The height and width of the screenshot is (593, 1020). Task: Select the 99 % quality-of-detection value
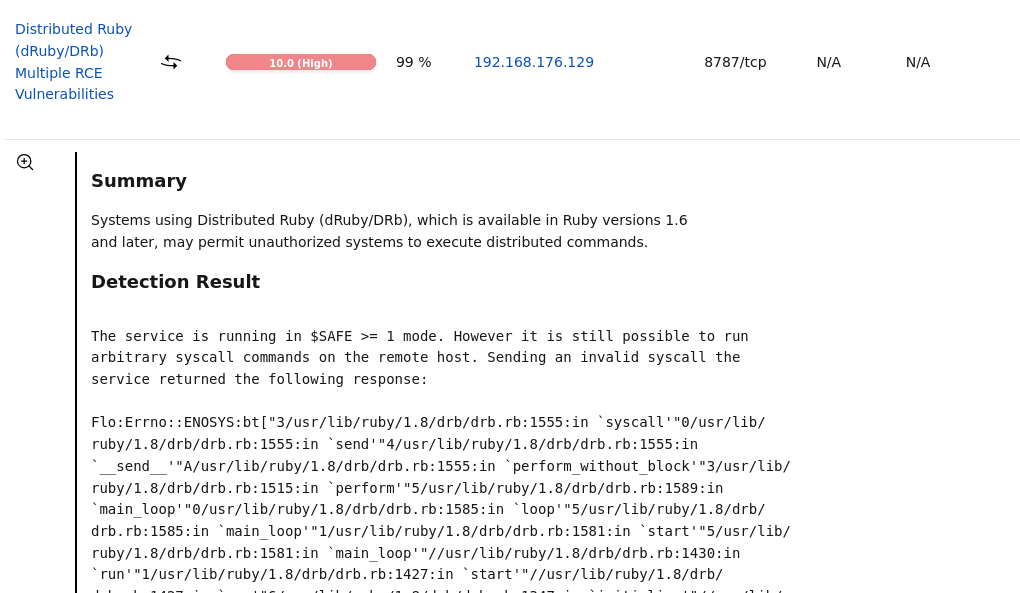413,62
